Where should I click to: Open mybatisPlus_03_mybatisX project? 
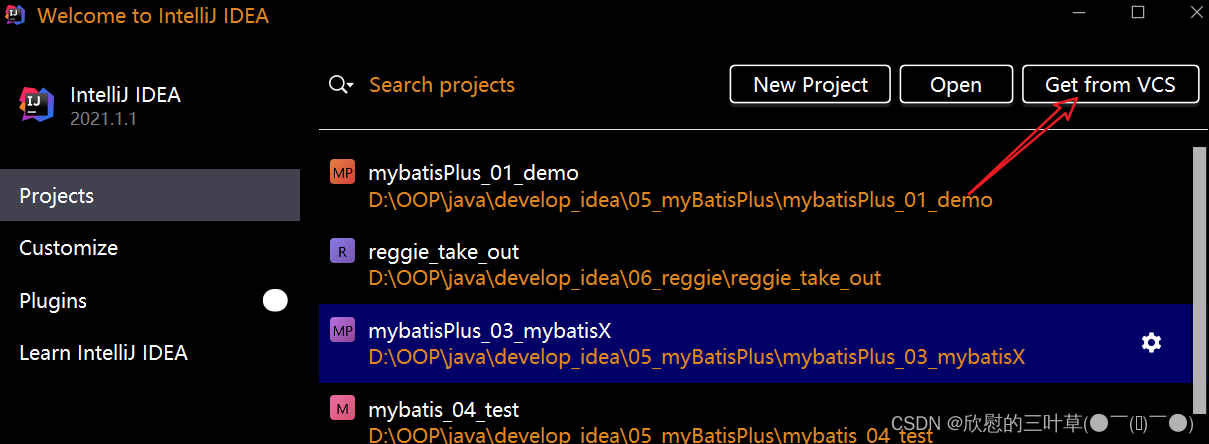pos(755,343)
